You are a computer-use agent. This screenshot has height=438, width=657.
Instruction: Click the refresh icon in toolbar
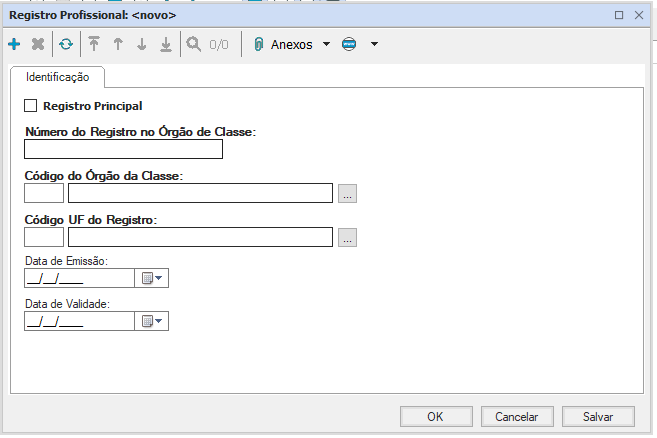pyautogui.click(x=65, y=45)
